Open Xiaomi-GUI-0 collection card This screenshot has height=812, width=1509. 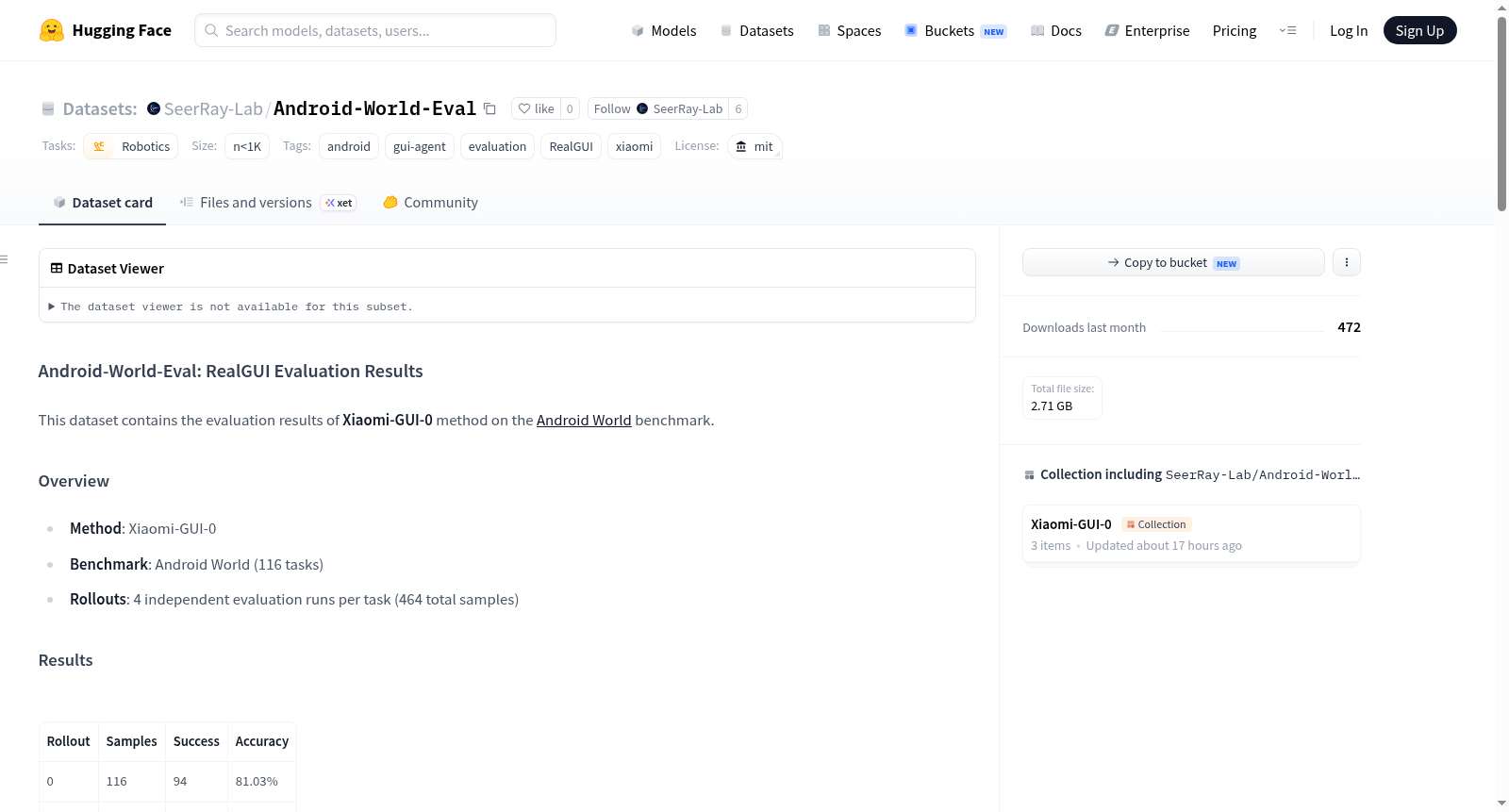tap(1191, 534)
